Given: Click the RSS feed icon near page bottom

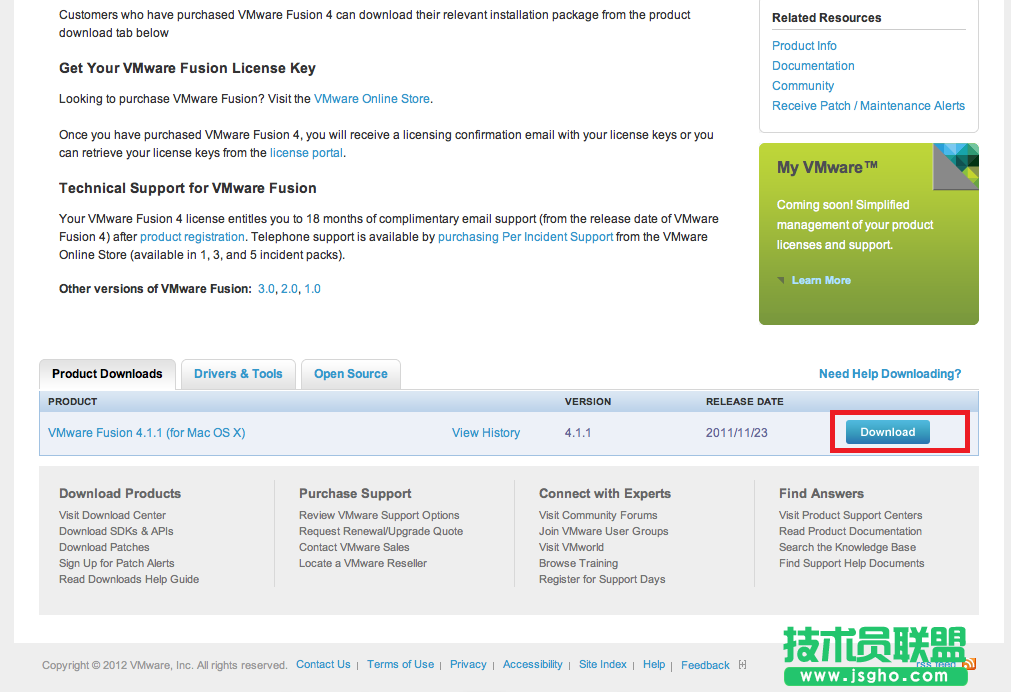Looking at the screenshot, I should pos(969,664).
